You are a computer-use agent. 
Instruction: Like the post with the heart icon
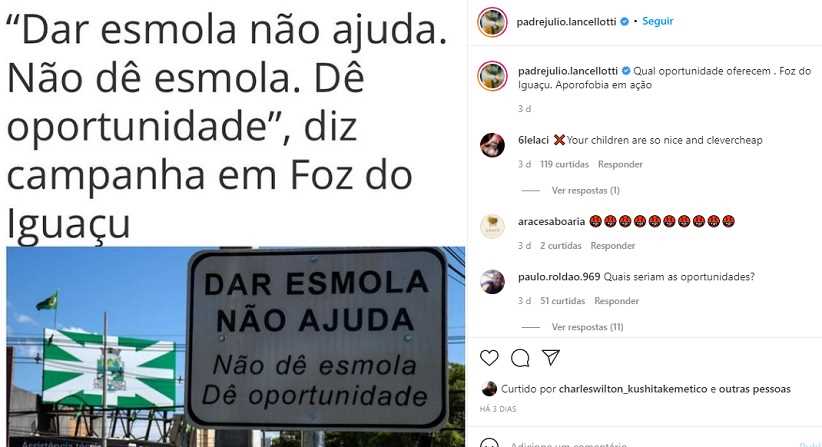489,358
